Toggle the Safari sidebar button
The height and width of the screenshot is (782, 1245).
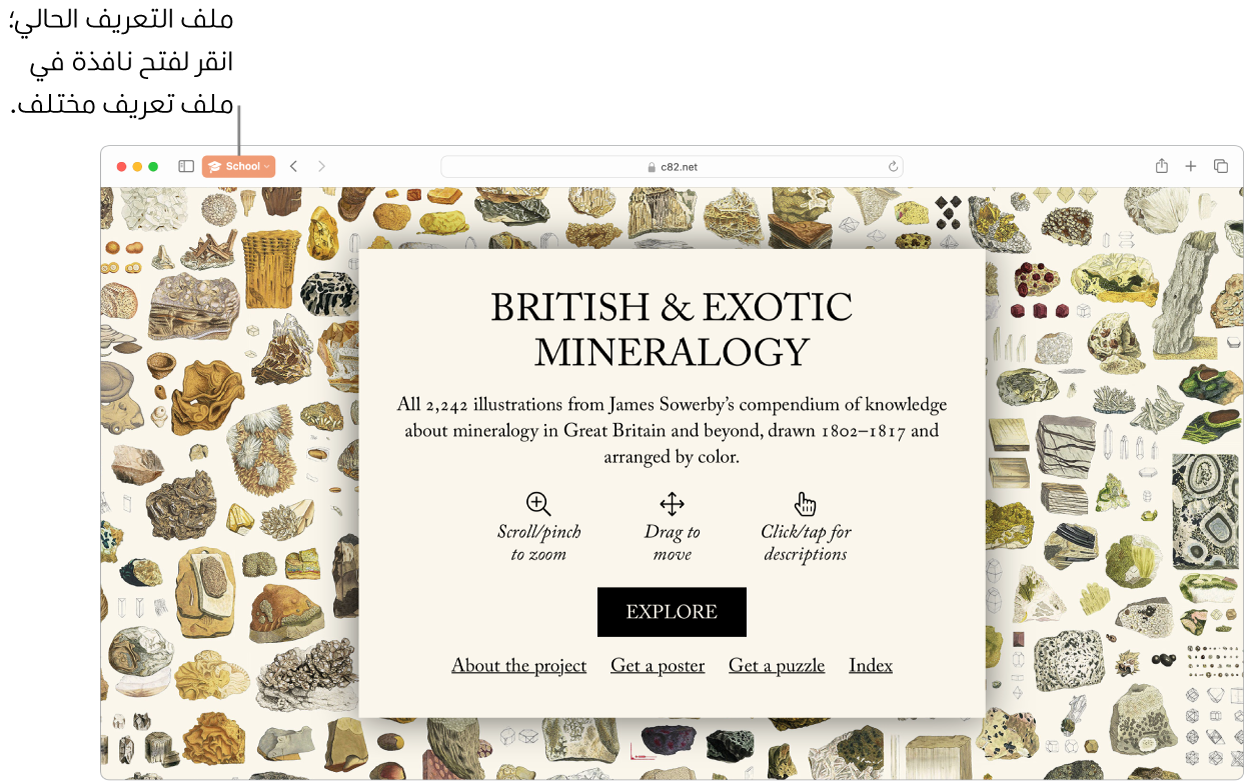[186, 167]
